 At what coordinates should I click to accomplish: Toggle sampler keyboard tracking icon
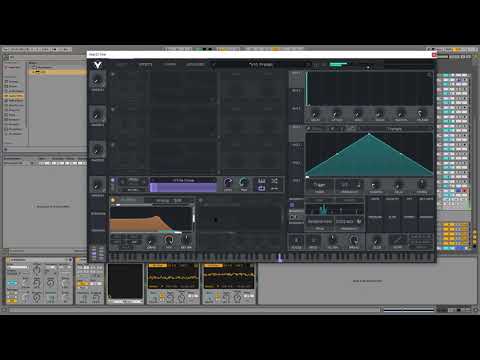(x=262, y=181)
